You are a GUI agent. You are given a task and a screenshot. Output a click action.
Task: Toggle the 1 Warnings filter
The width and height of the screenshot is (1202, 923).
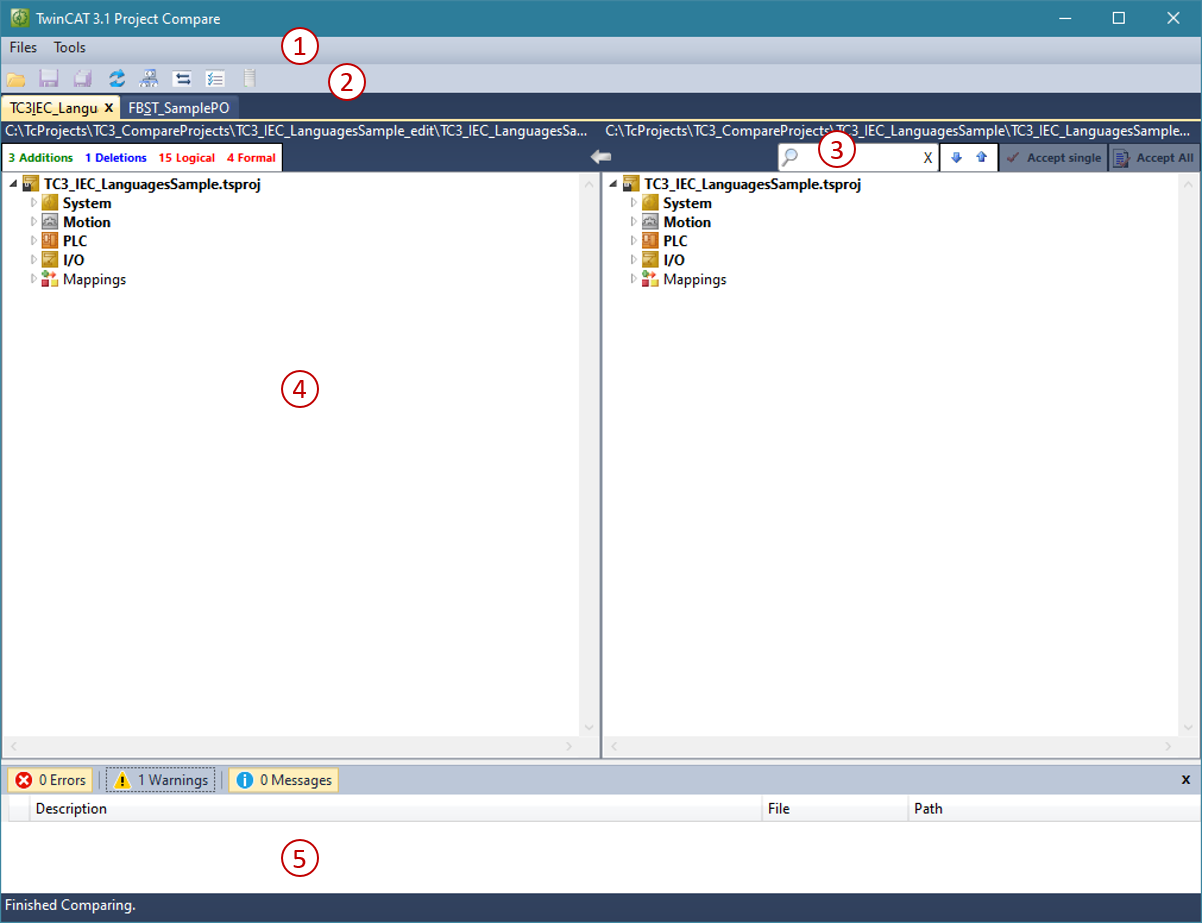pos(161,780)
